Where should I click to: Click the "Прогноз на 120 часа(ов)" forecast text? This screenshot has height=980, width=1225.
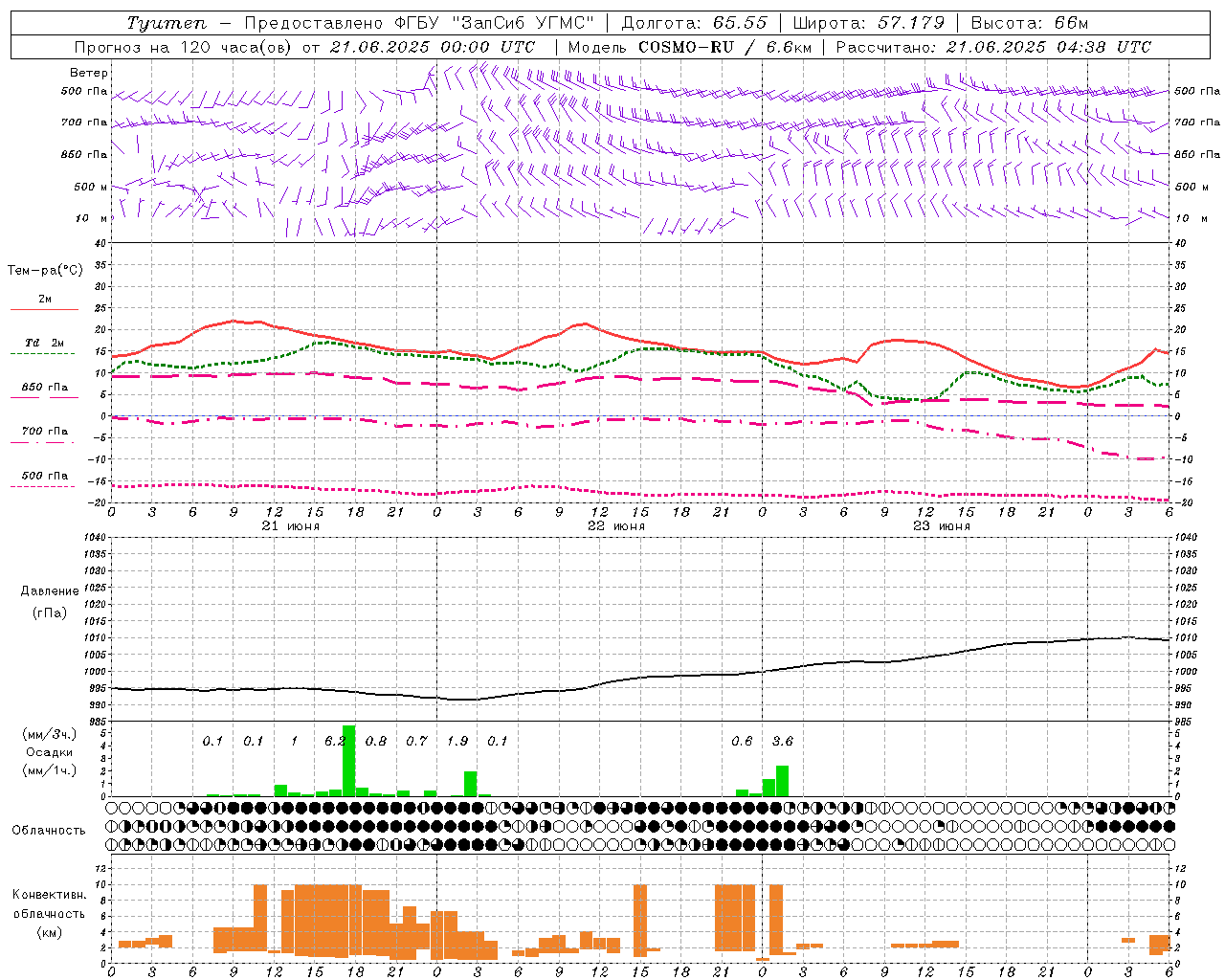184,47
